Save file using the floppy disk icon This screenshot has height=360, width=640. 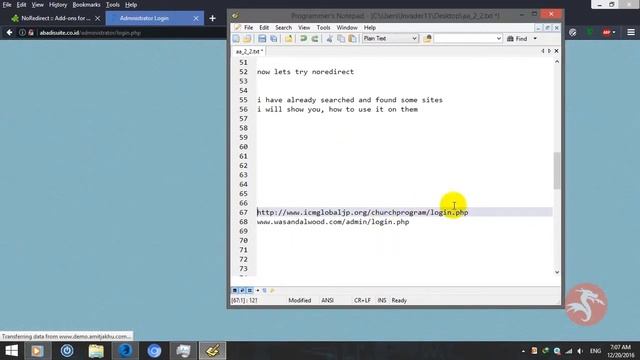click(x=262, y=38)
